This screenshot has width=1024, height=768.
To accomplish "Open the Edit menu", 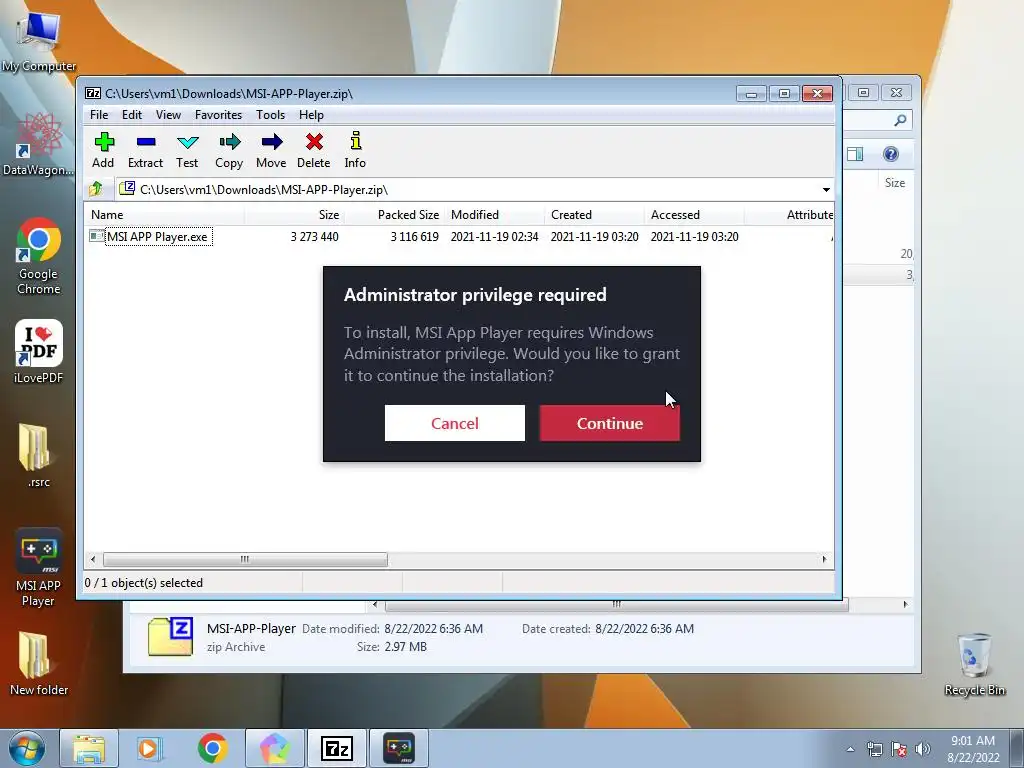I will tap(132, 115).
